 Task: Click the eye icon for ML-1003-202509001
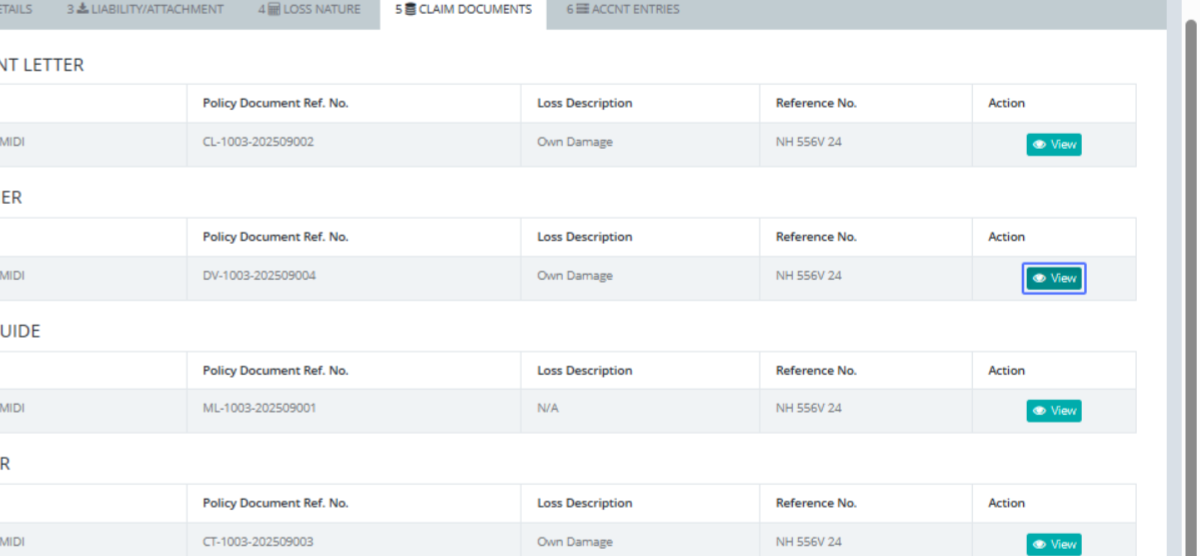point(1040,411)
